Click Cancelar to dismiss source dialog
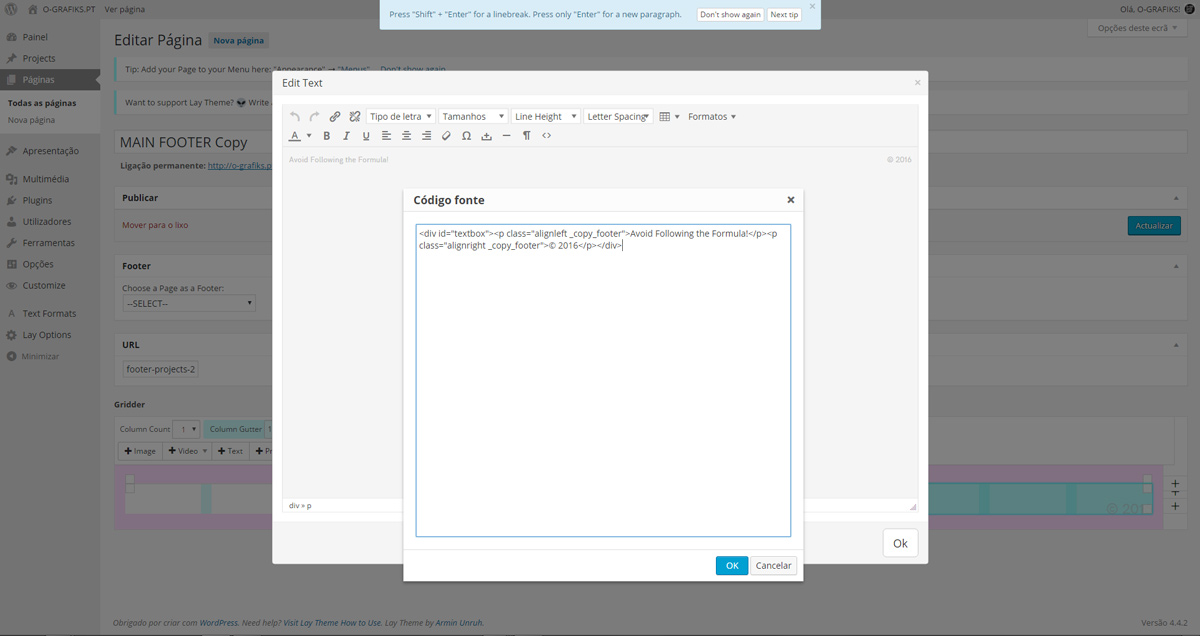 [773, 566]
